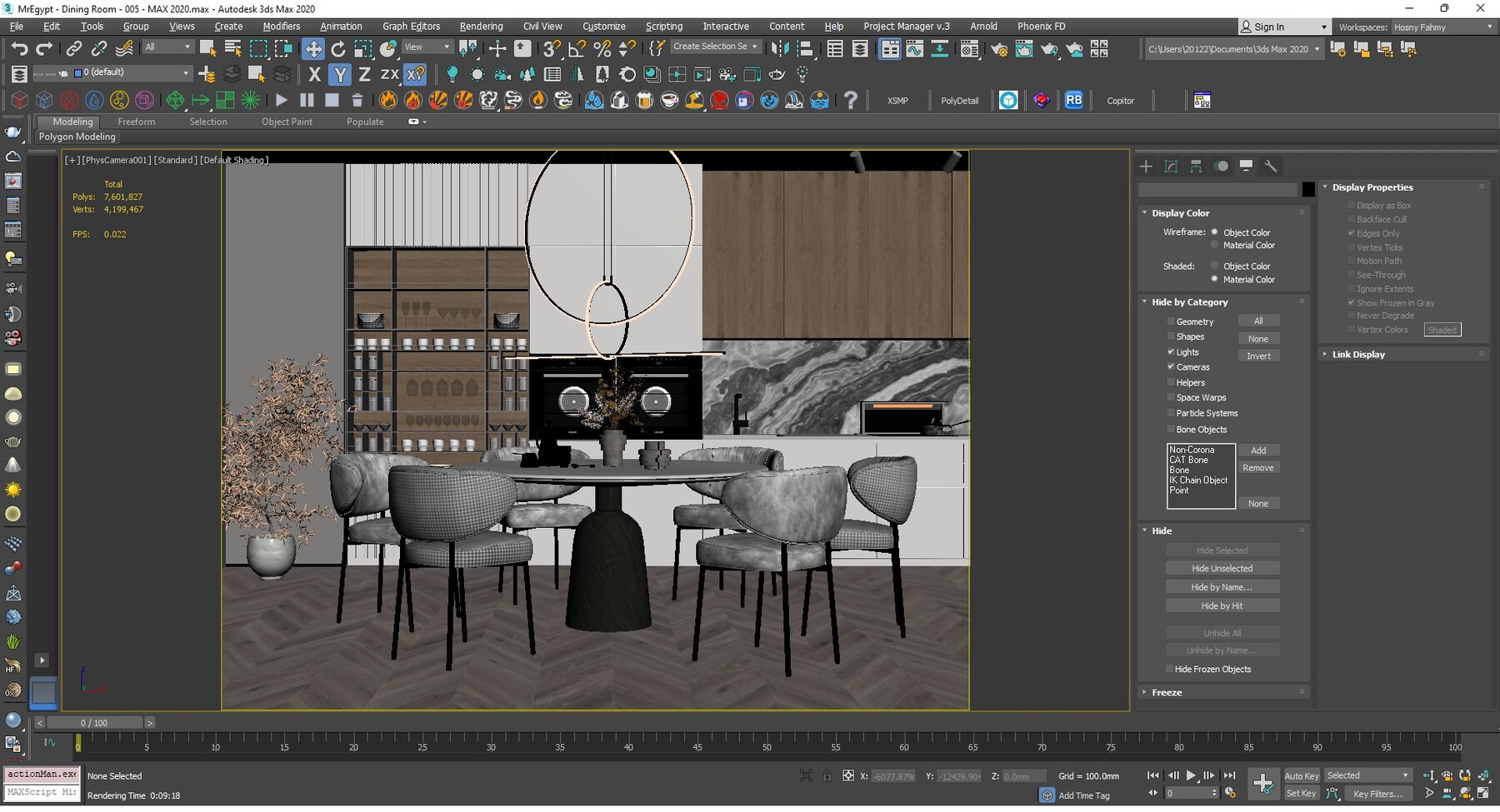Open the Render Setup teapot icon
The image size is (1500, 812).
(998, 48)
